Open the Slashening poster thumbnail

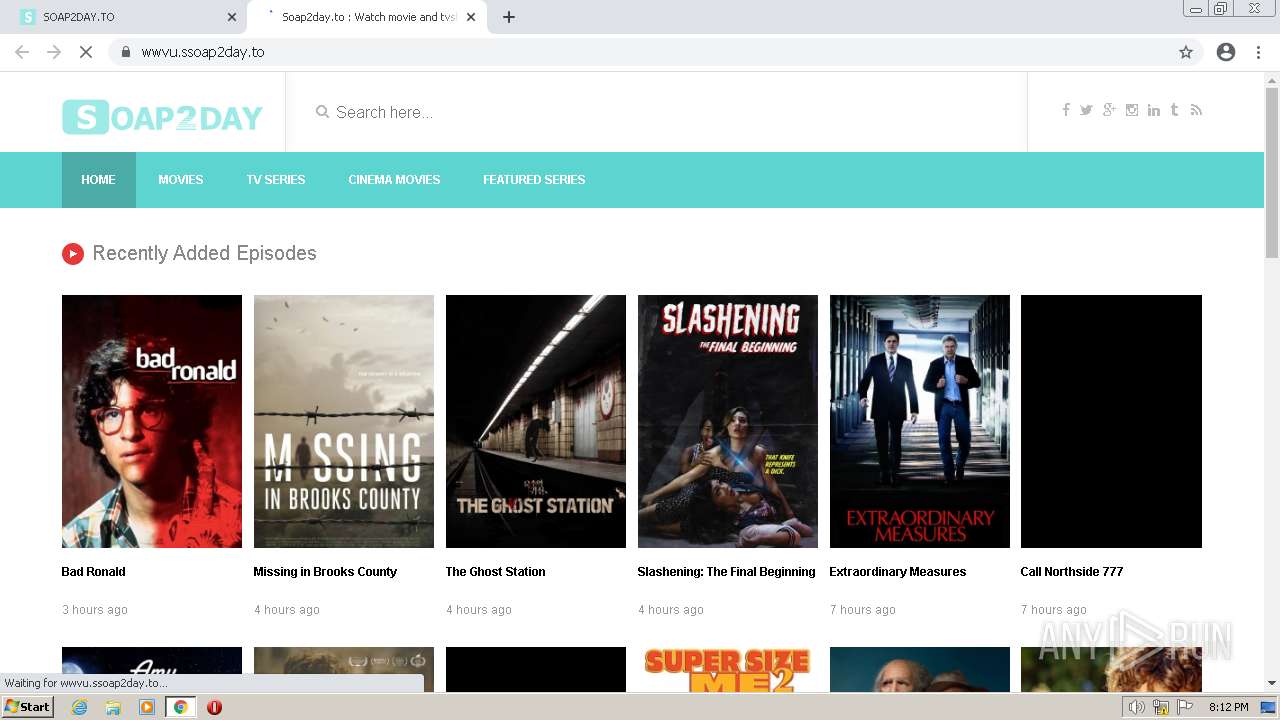click(728, 421)
